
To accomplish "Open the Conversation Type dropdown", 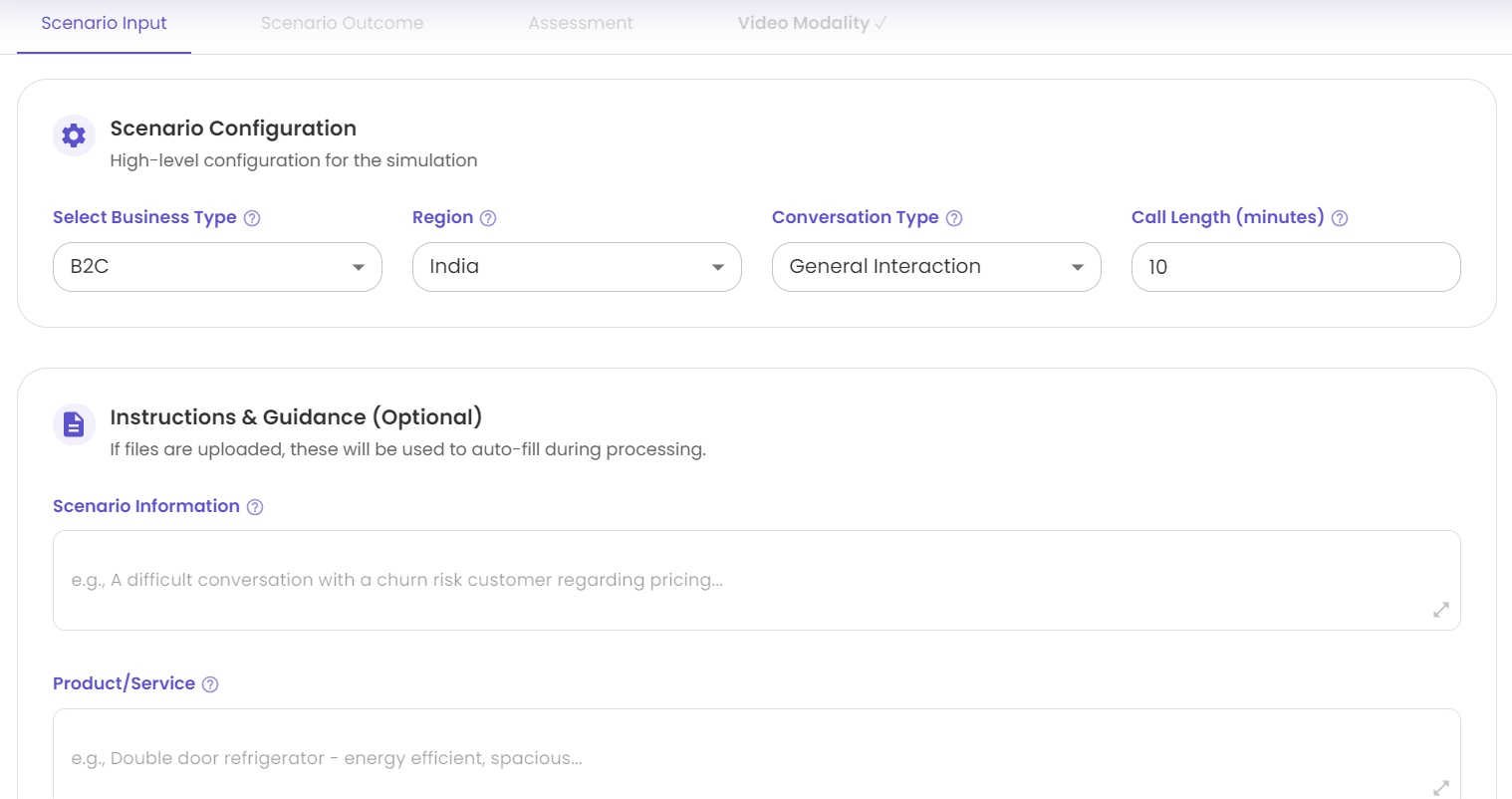I will pyautogui.click(x=936, y=267).
